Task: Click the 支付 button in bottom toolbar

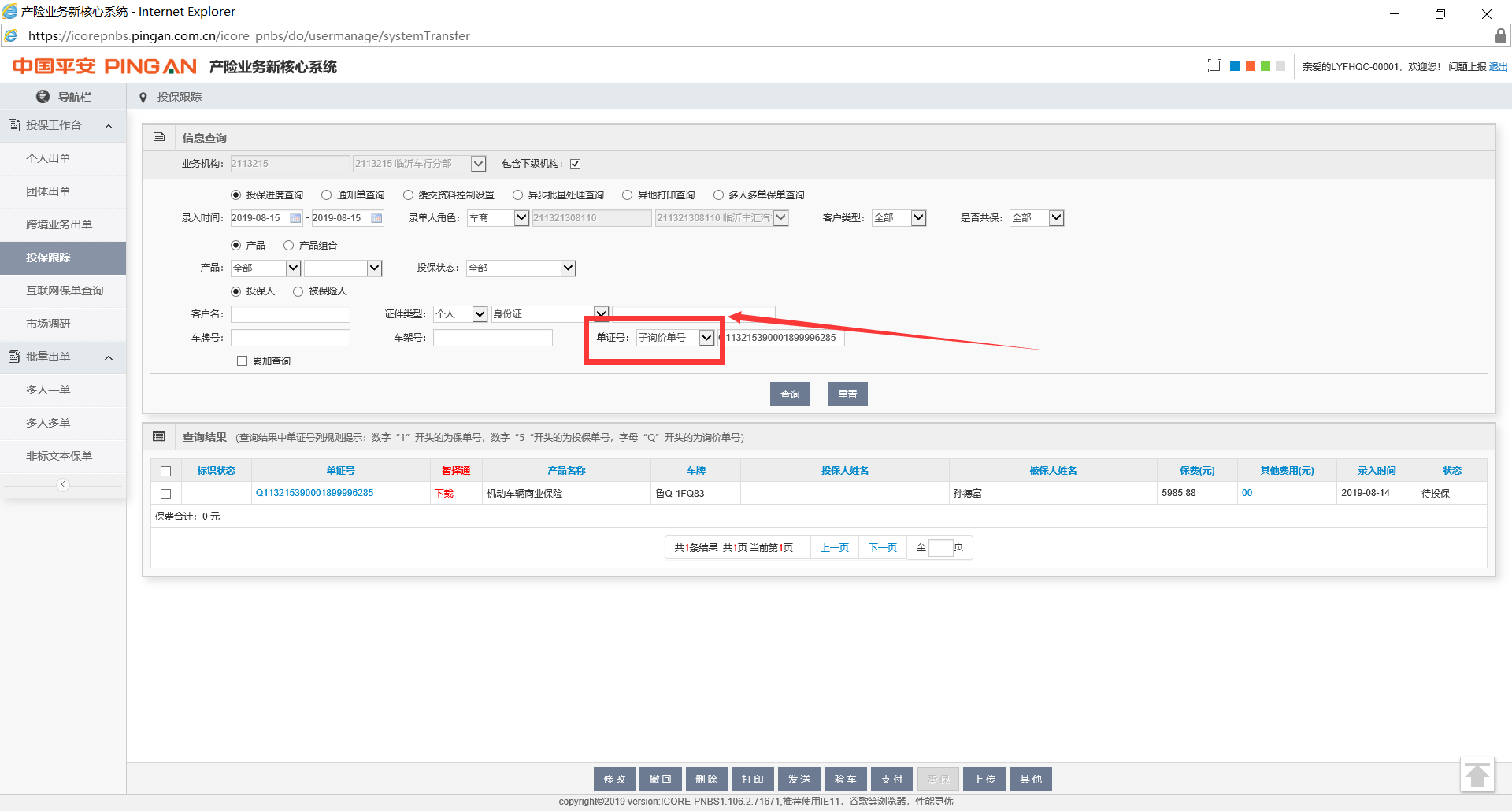Action: point(891,779)
